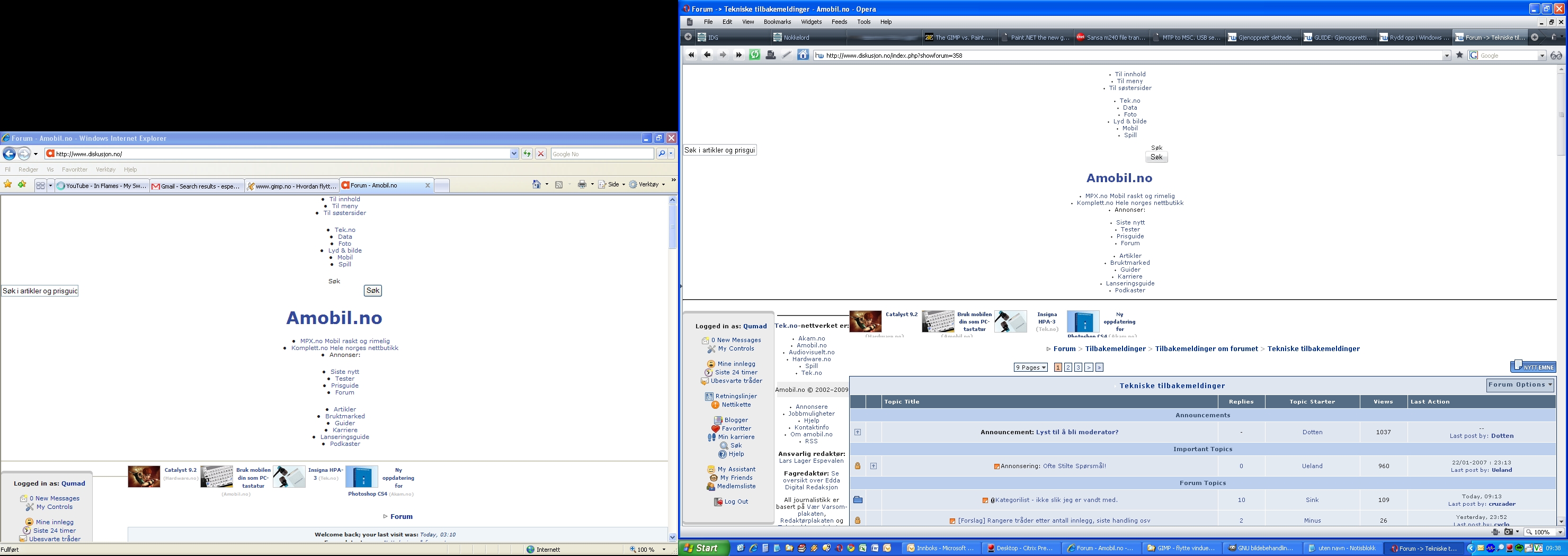The width and height of the screenshot is (1568, 556).
Task: Click the Søk button in Opera page
Action: [1156, 157]
